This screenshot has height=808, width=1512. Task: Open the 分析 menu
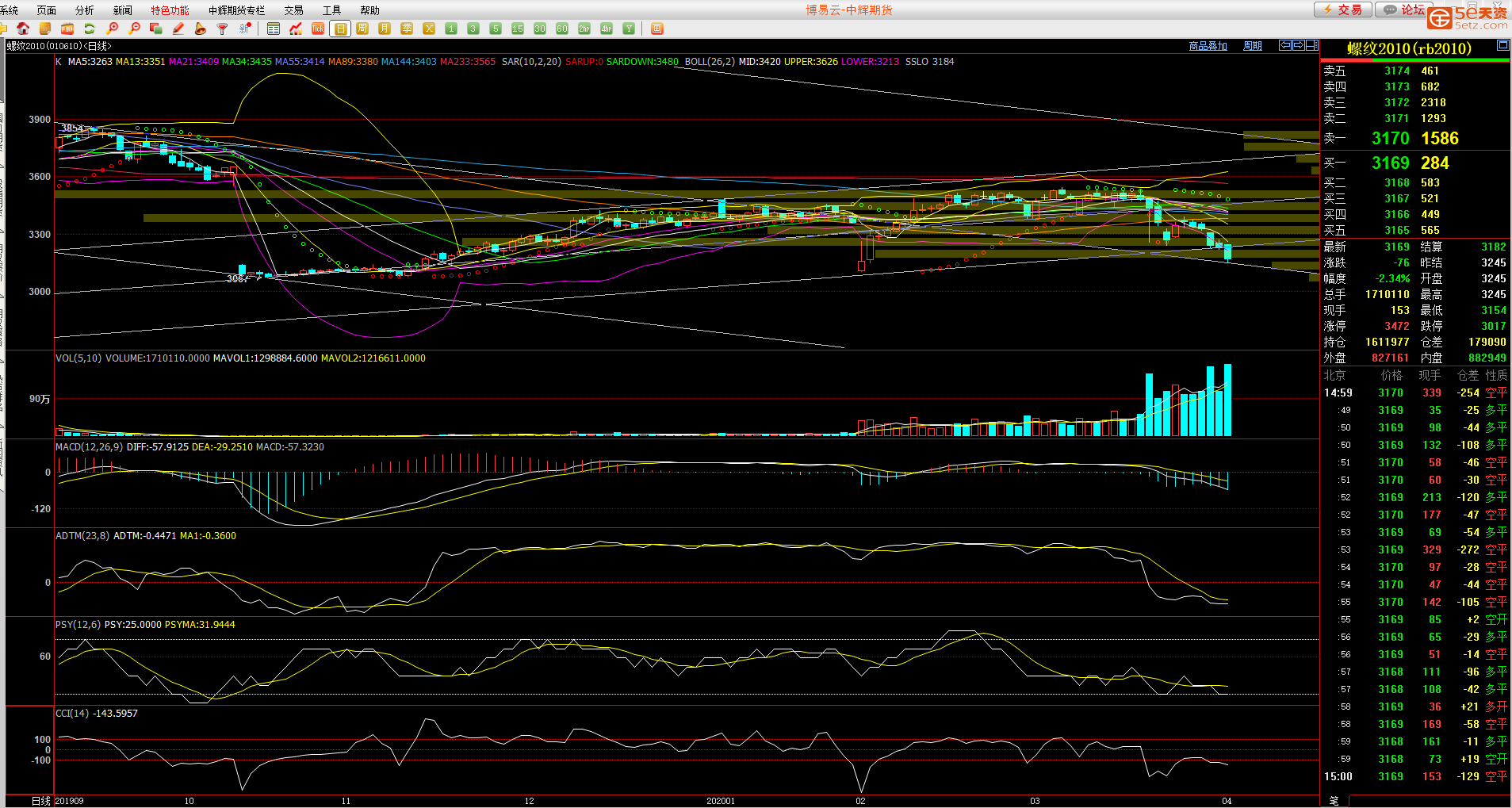pyautogui.click(x=84, y=10)
